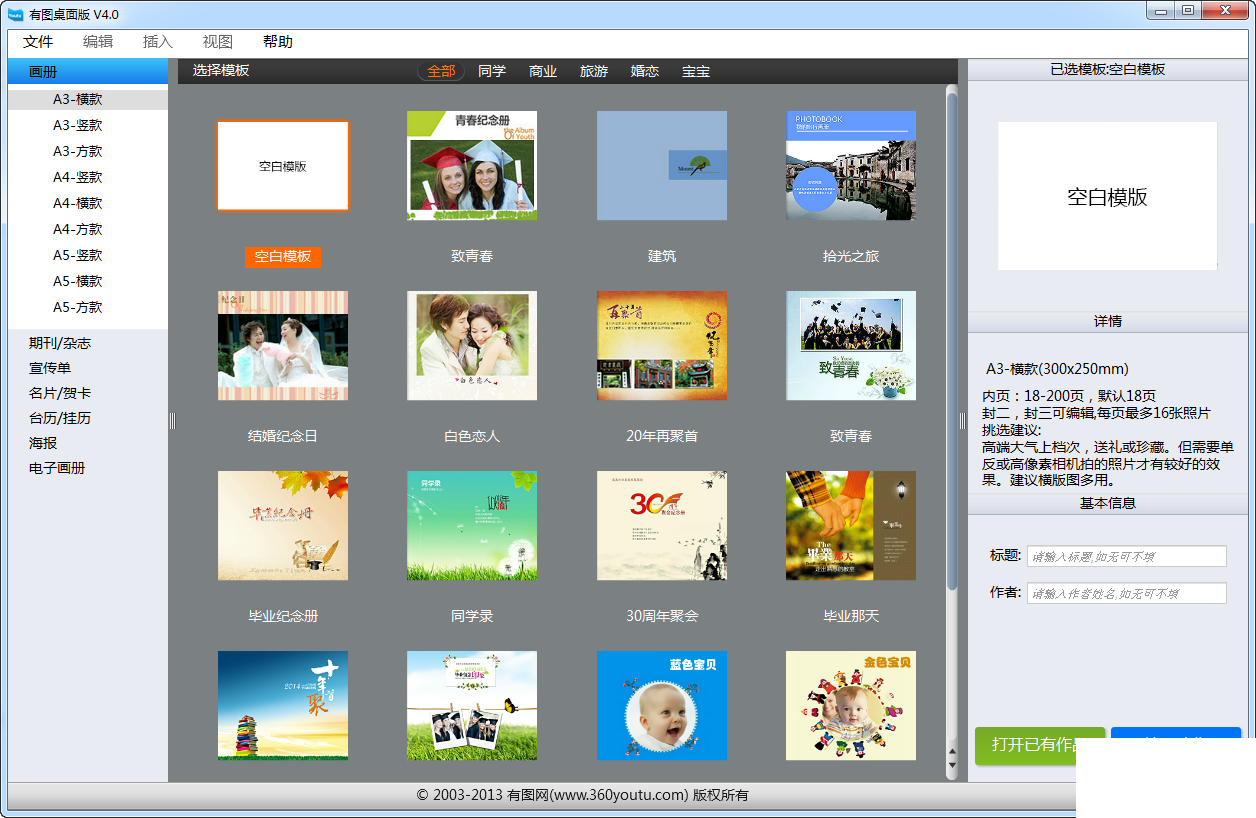Viewport: 1256px width, 818px height.
Task: Expand the 期刊/杂志 category
Action: point(60,343)
